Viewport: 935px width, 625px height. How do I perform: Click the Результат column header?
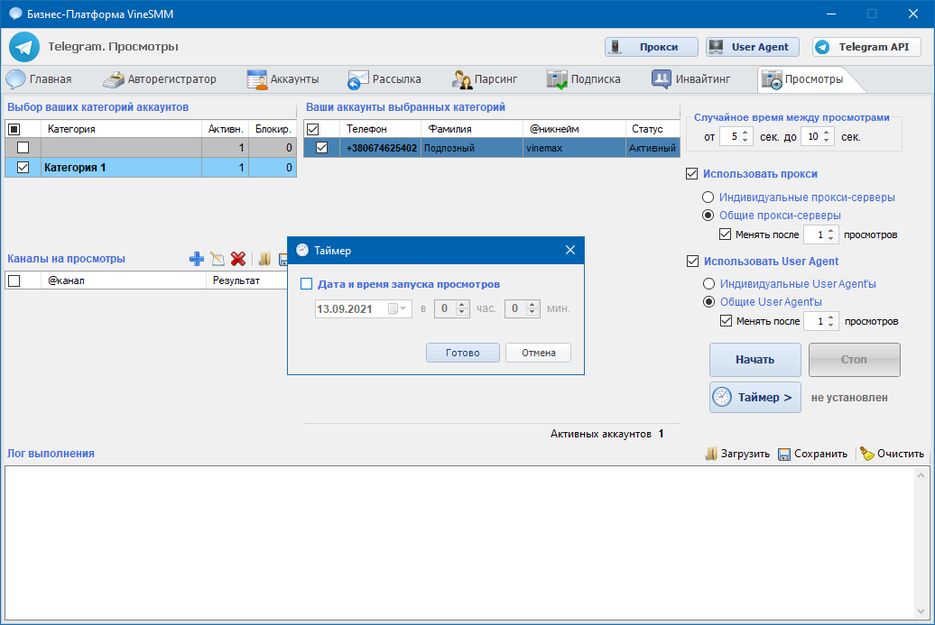pos(247,280)
